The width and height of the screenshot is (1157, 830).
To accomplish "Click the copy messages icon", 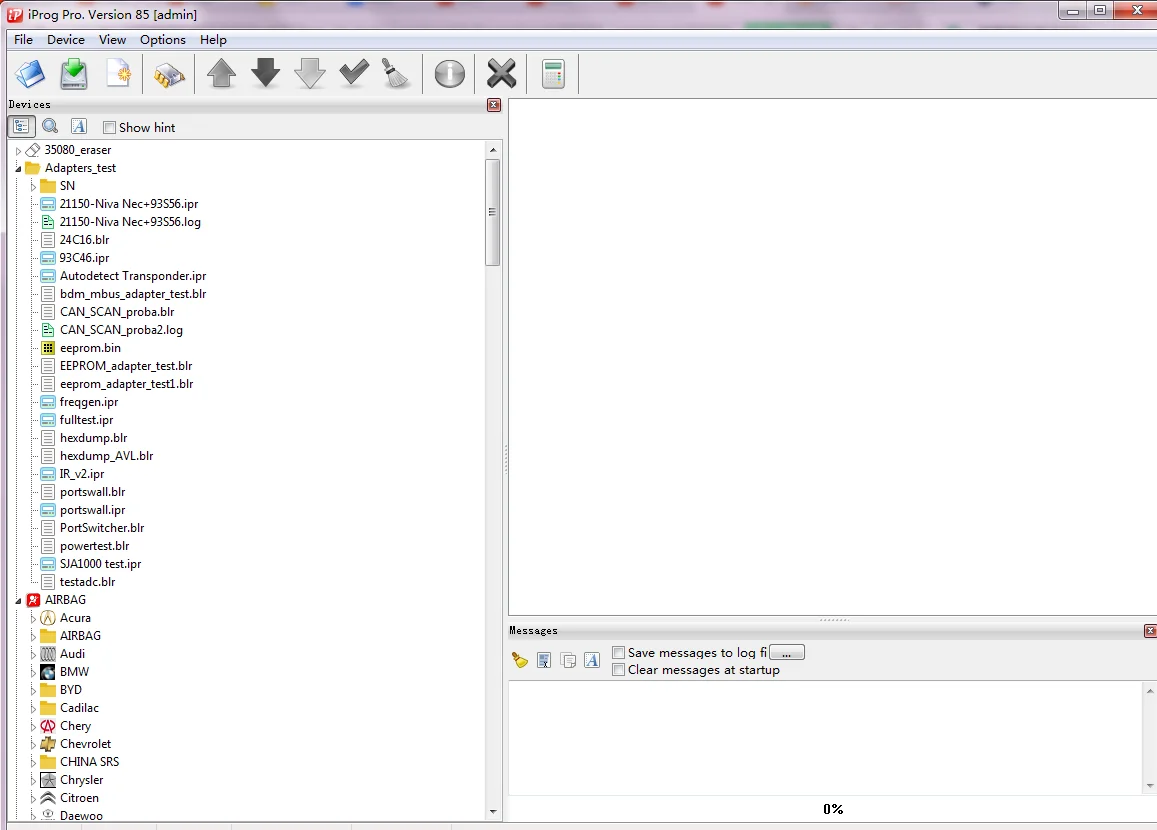I will [x=568, y=660].
